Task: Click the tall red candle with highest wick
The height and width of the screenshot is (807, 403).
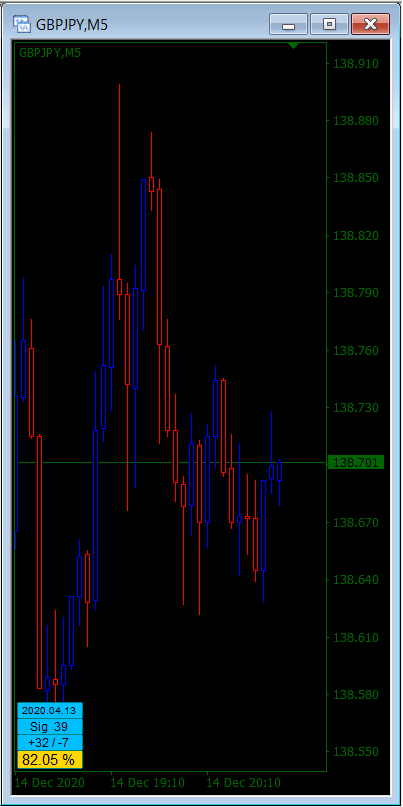Action: (119, 202)
